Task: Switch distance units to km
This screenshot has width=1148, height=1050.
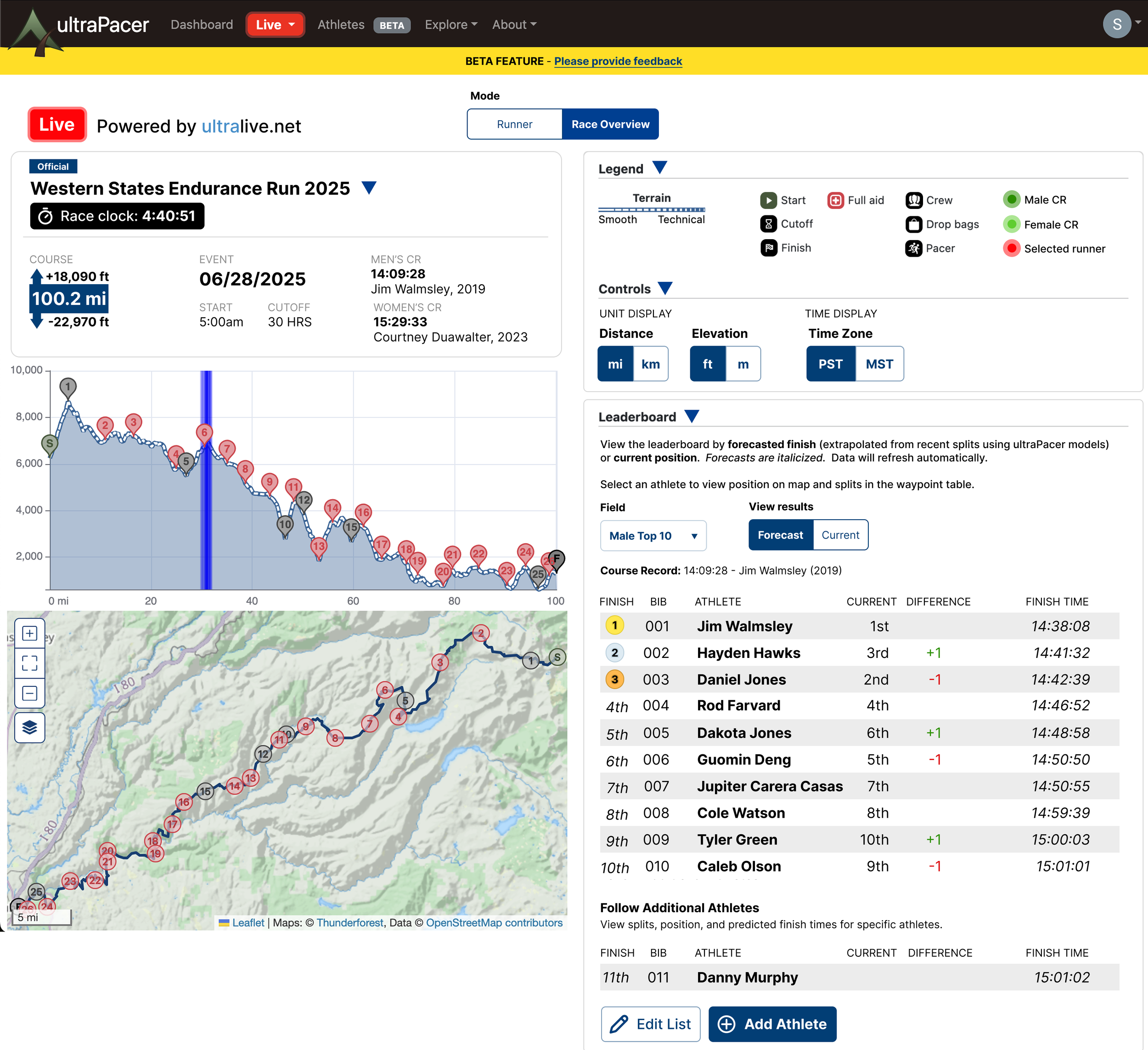Action: (650, 364)
